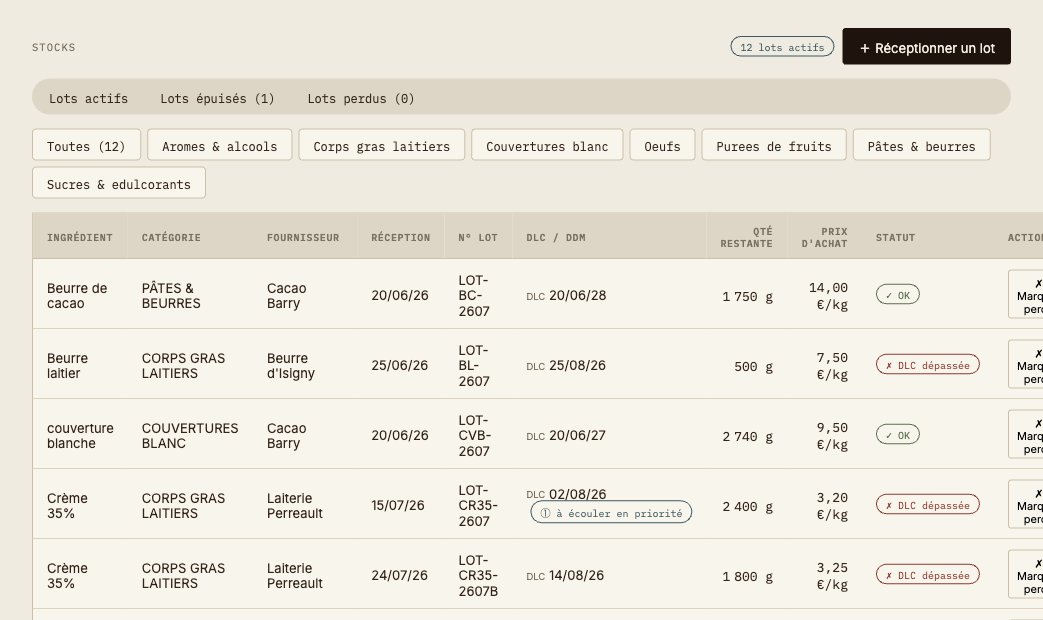Click the COUVERTURES BLANC category cell
This screenshot has height=620, width=1043.
click(x=190, y=436)
